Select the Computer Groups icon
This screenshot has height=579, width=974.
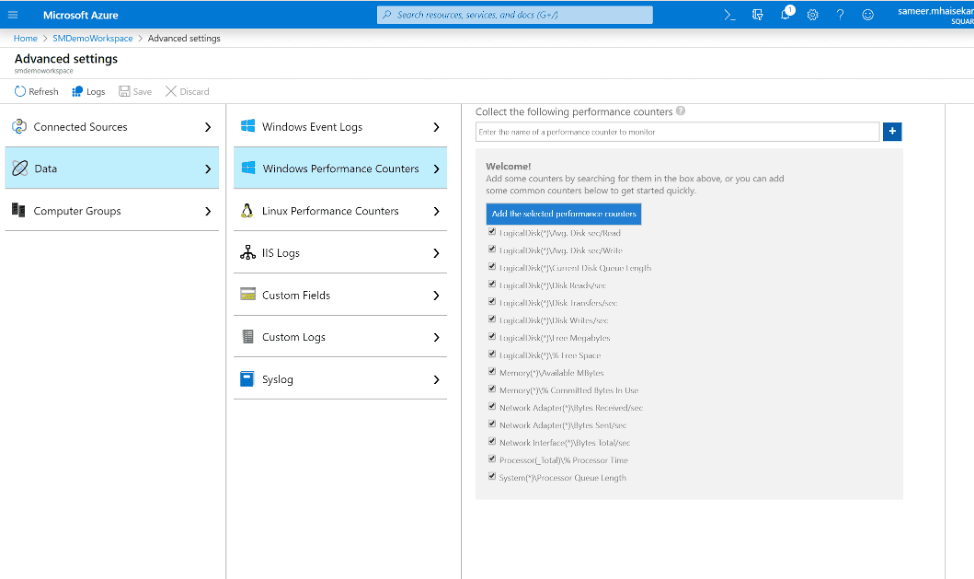click(17, 211)
